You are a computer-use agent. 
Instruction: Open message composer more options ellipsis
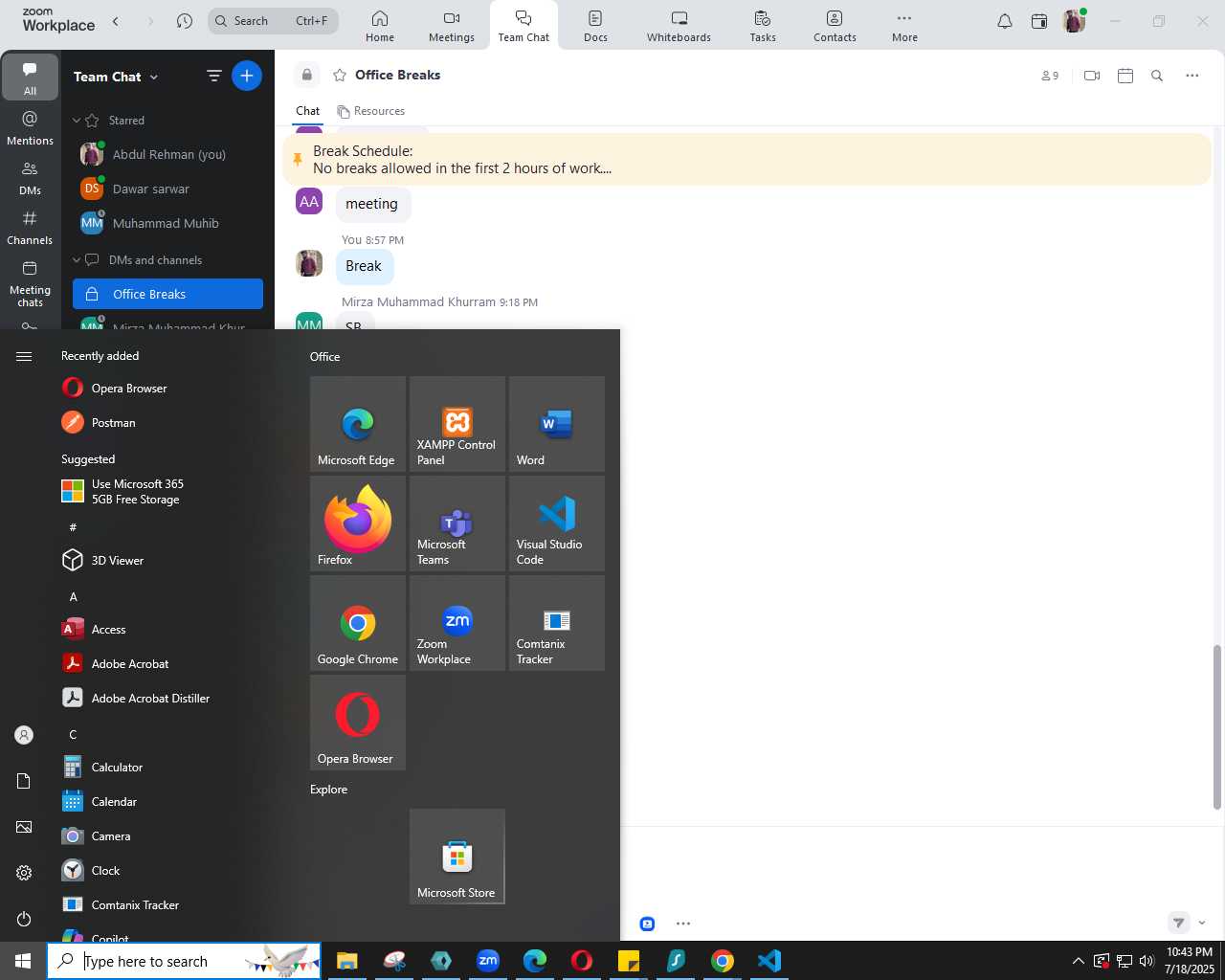[683, 924]
